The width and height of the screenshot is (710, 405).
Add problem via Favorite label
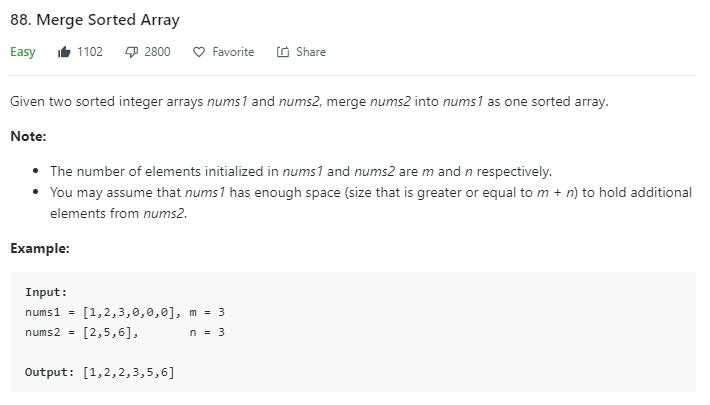coord(233,52)
